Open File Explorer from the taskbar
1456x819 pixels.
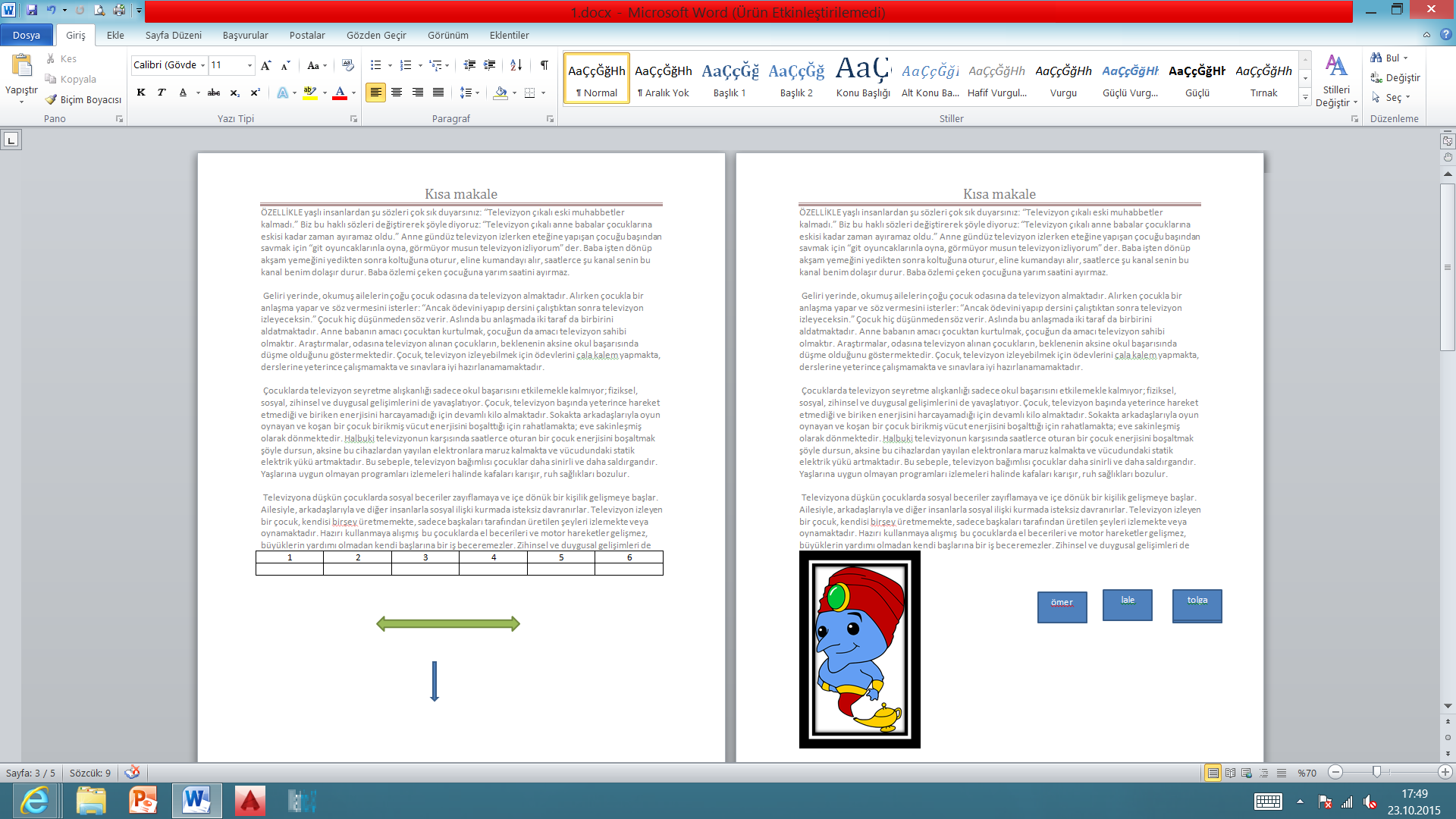91,801
